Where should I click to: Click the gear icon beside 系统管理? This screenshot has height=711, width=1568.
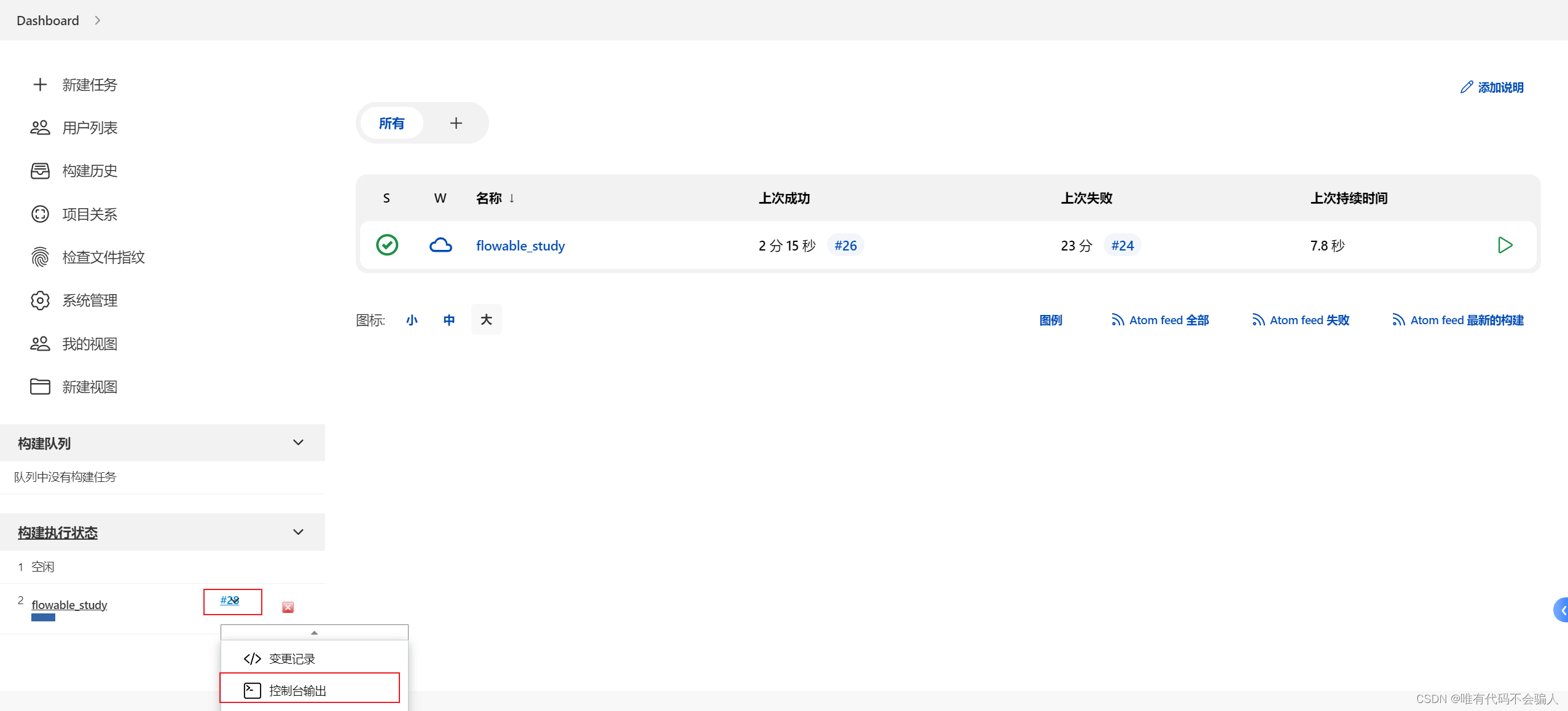(x=40, y=300)
